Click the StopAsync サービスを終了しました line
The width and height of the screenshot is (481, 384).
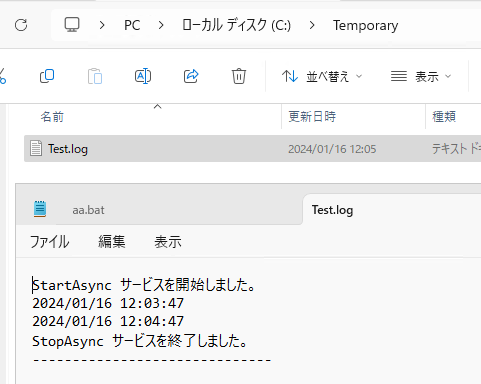click(x=140, y=341)
